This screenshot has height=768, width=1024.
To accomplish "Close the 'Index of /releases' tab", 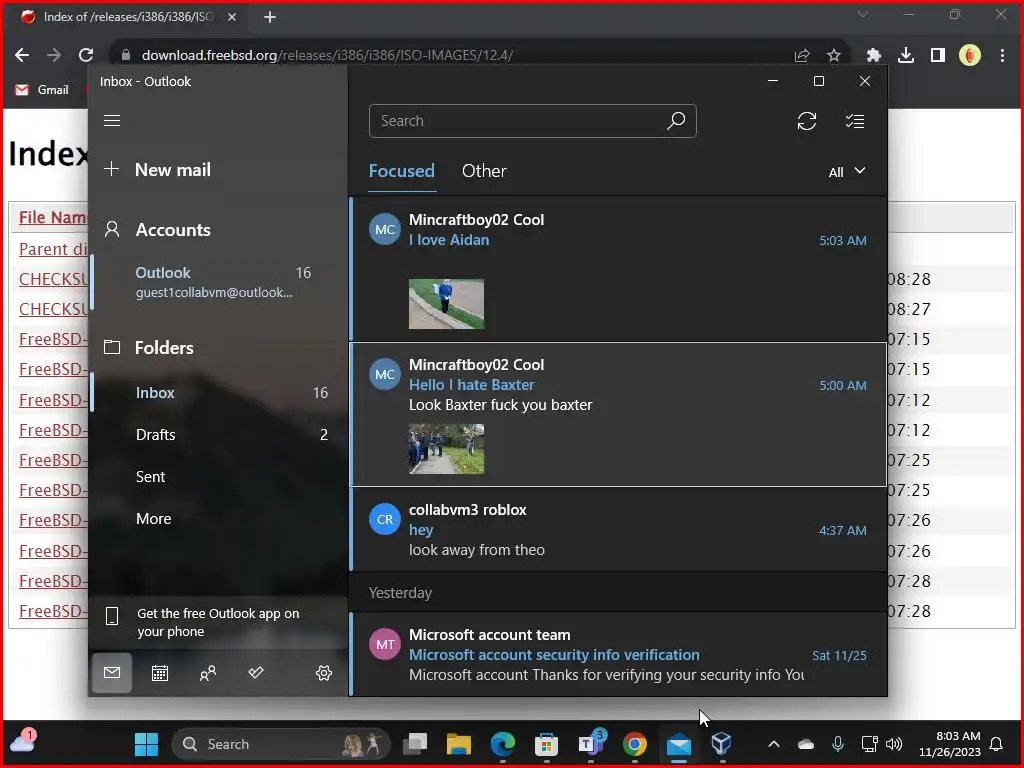I will click(232, 17).
